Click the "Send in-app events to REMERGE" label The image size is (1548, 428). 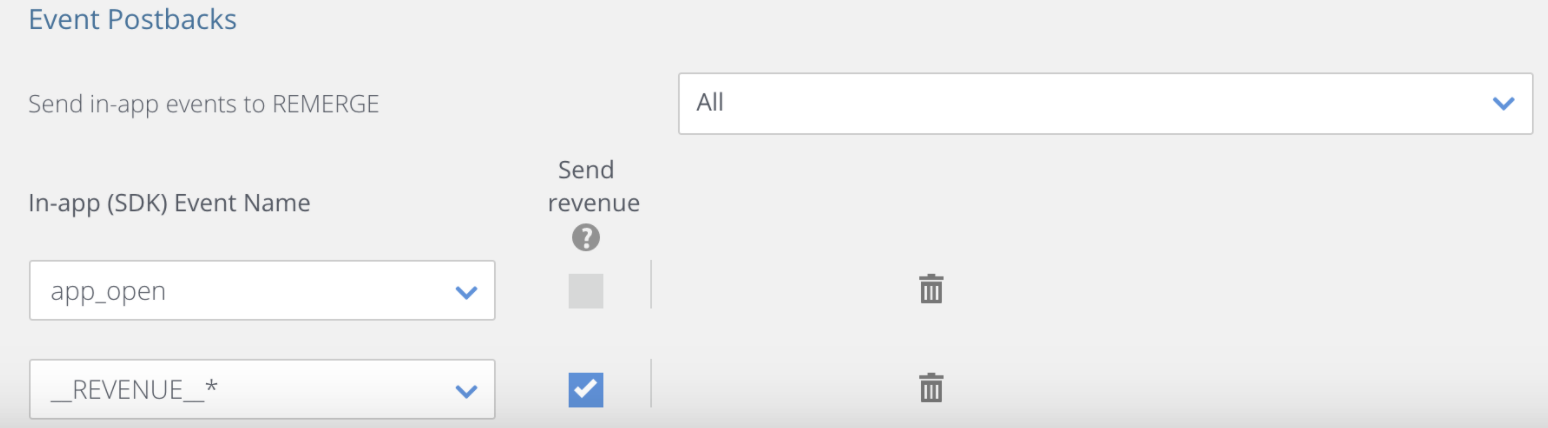tap(204, 103)
